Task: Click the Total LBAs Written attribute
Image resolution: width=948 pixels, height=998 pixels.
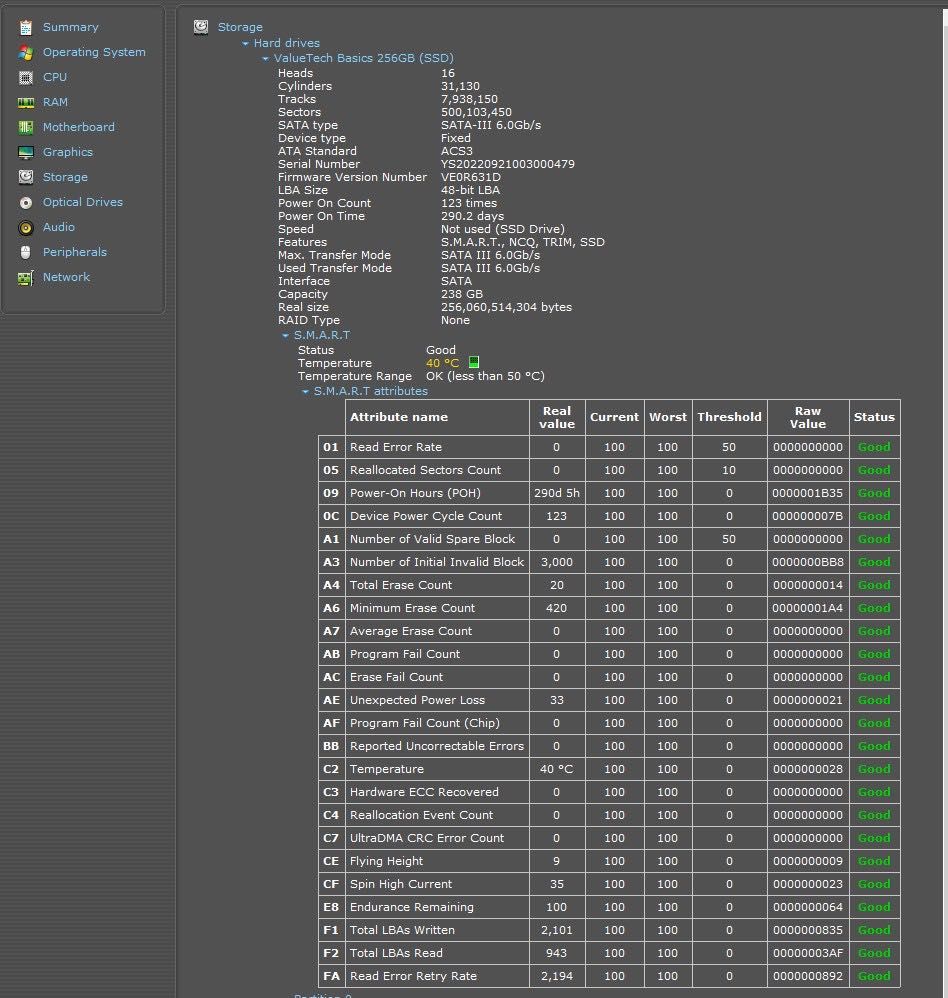Action: (402, 930)
